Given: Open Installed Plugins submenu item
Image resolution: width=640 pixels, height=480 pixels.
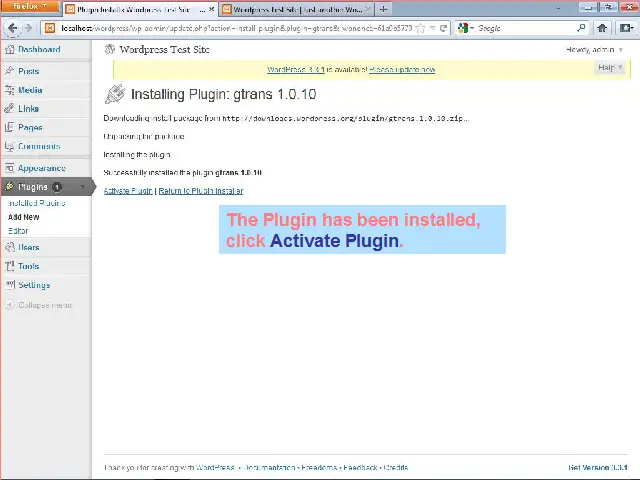Looking at the screenshot, I should 37,203.
